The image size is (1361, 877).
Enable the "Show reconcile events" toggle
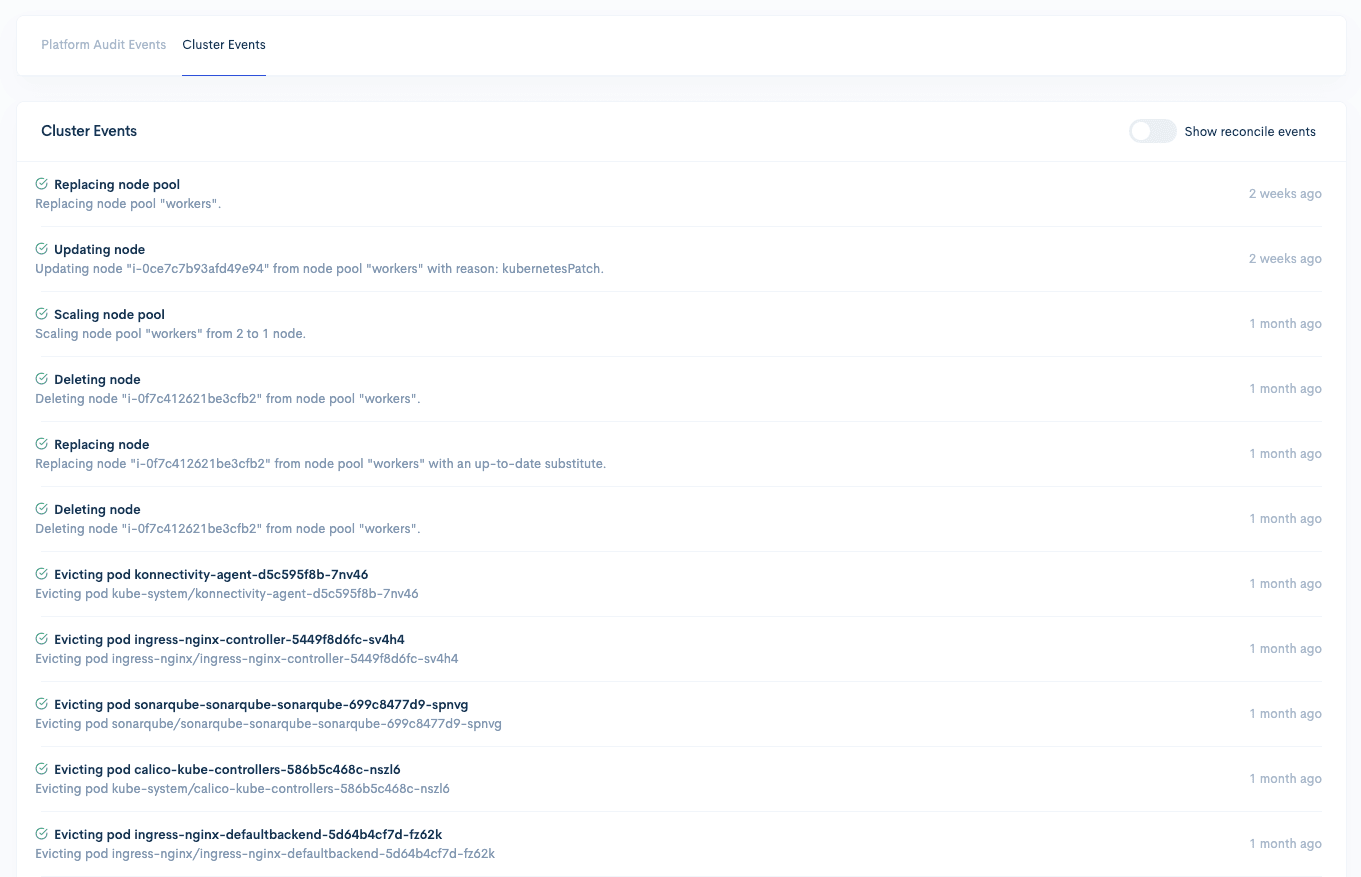coord(1152,131)
